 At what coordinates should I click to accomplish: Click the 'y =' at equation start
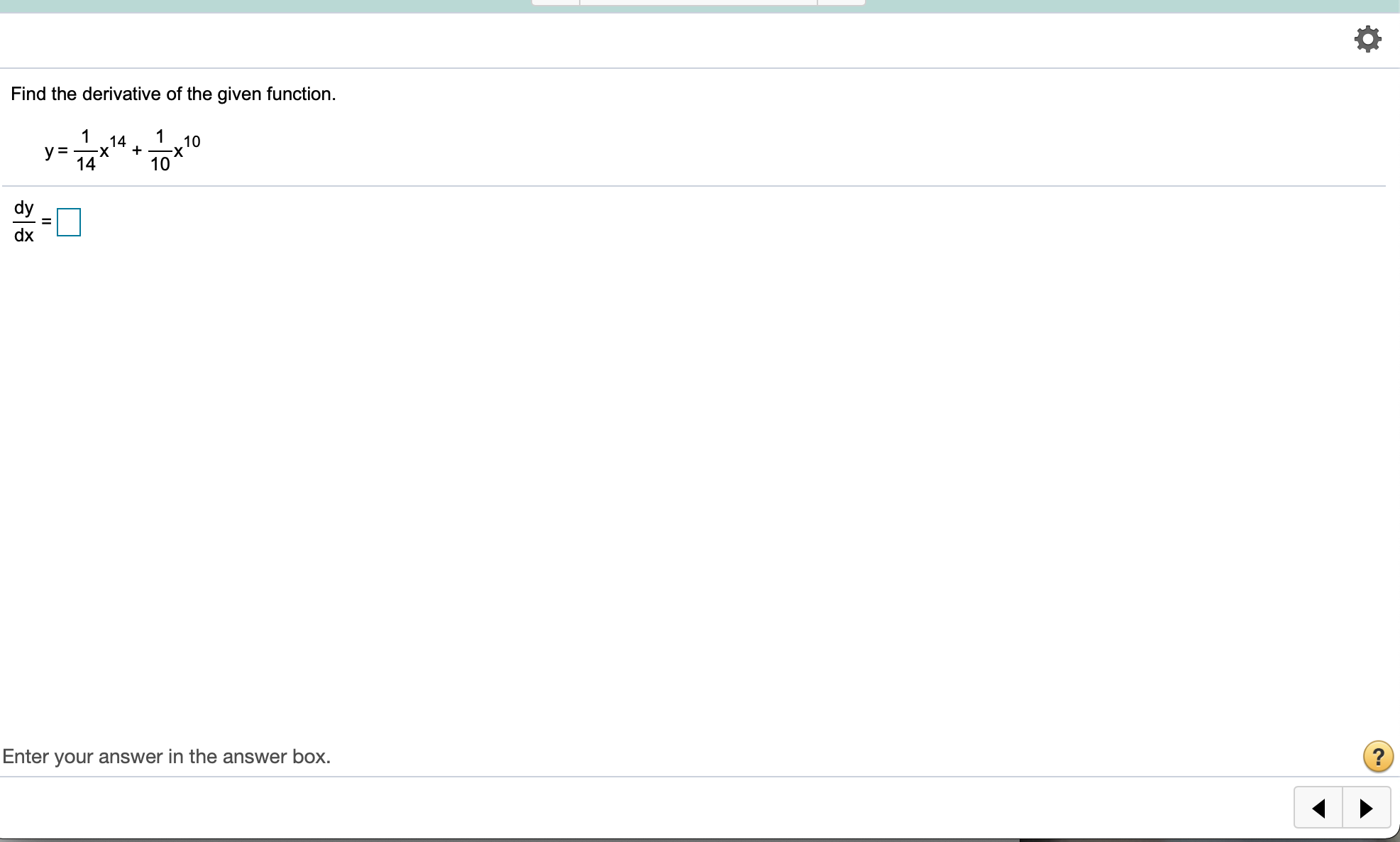click(x=56, y=151)
